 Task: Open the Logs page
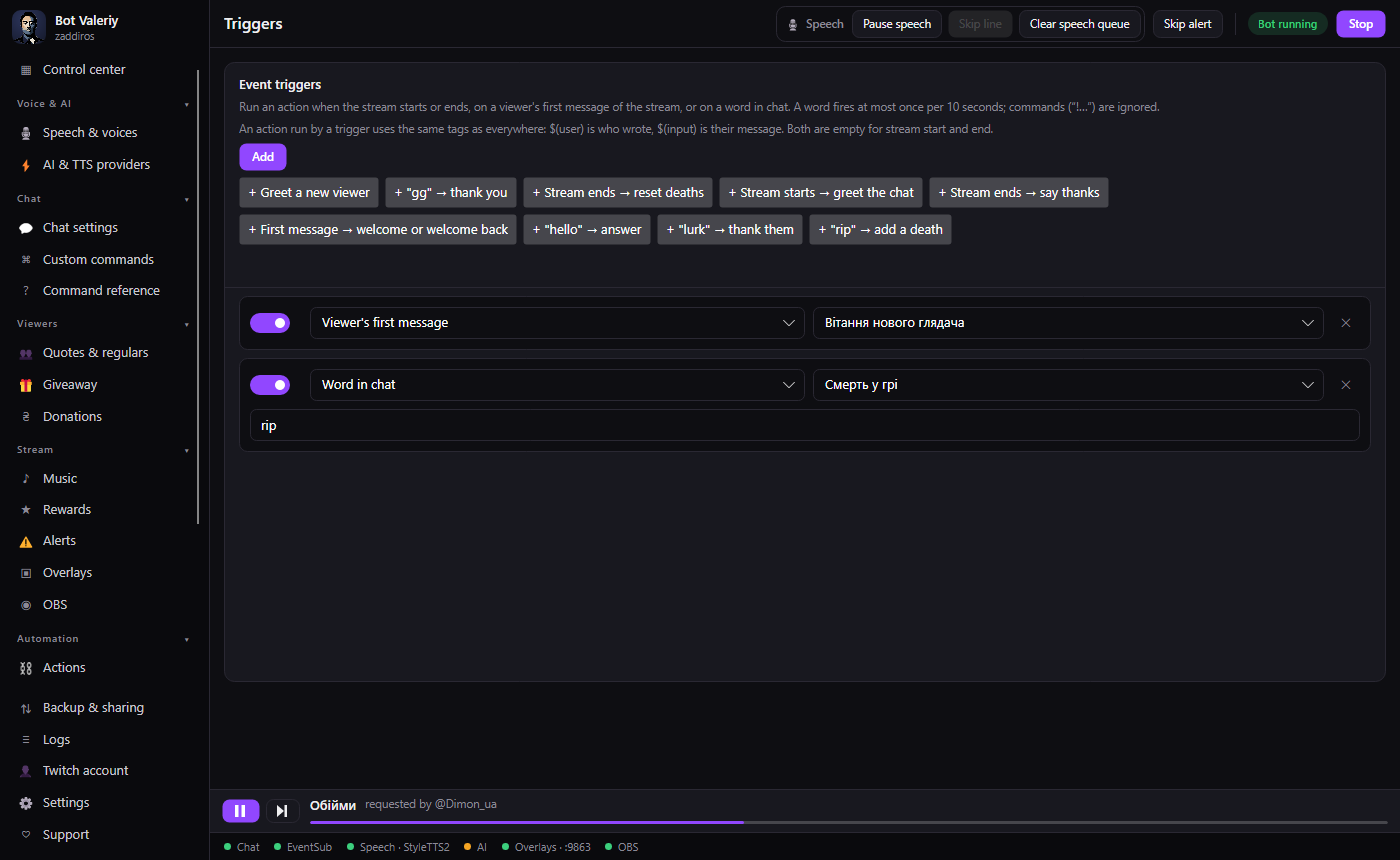(103, 740)
